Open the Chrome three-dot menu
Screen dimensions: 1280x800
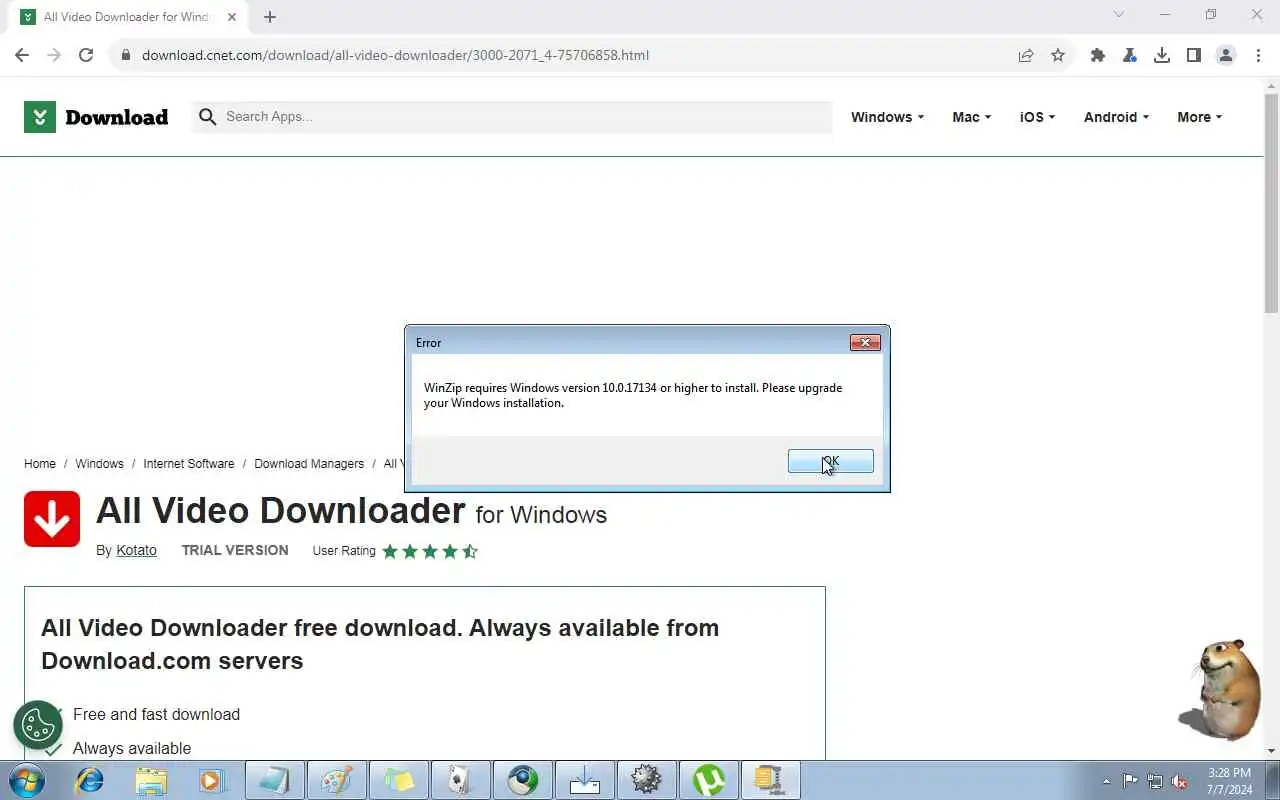tap(1258, 55)
